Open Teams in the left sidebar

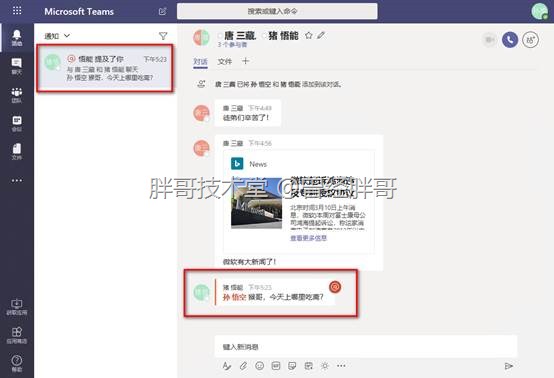[x=17, y=95]
